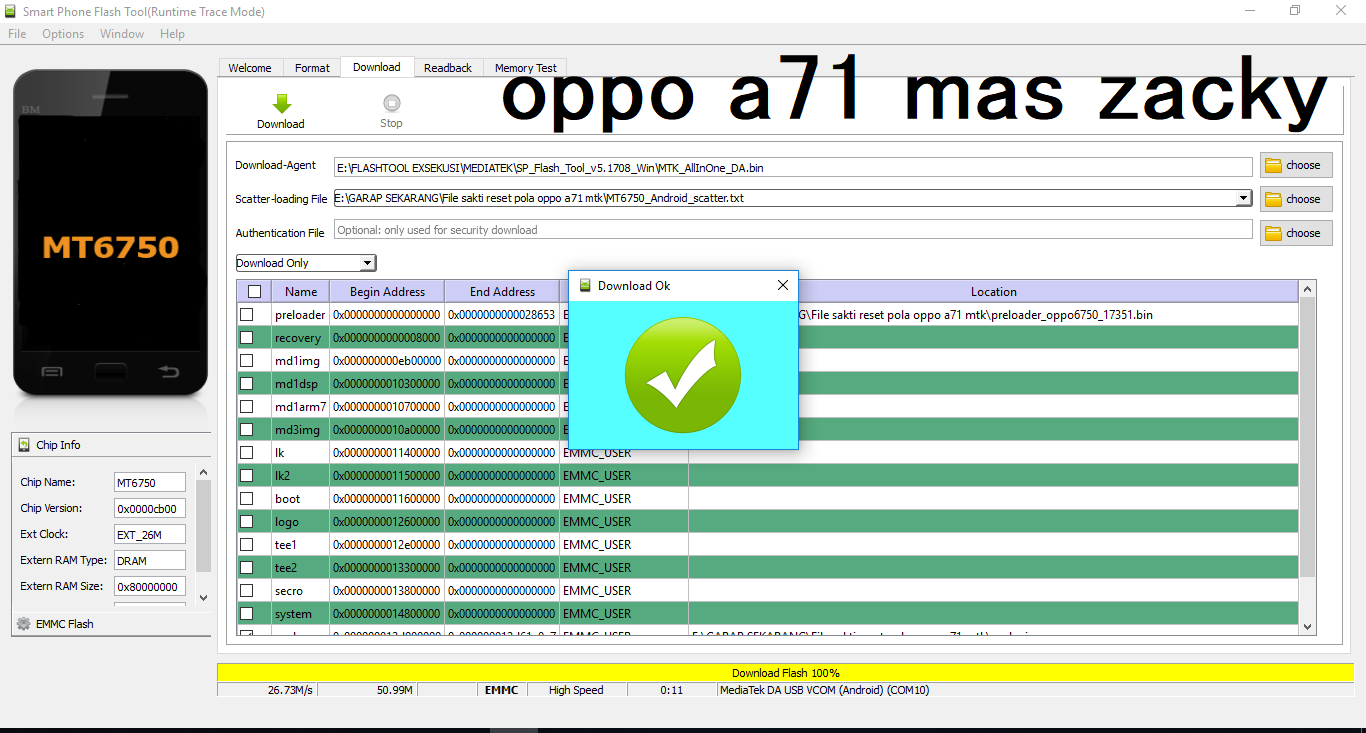
Task: Switch to the Memory Test tab
Action: pos(526,68)
